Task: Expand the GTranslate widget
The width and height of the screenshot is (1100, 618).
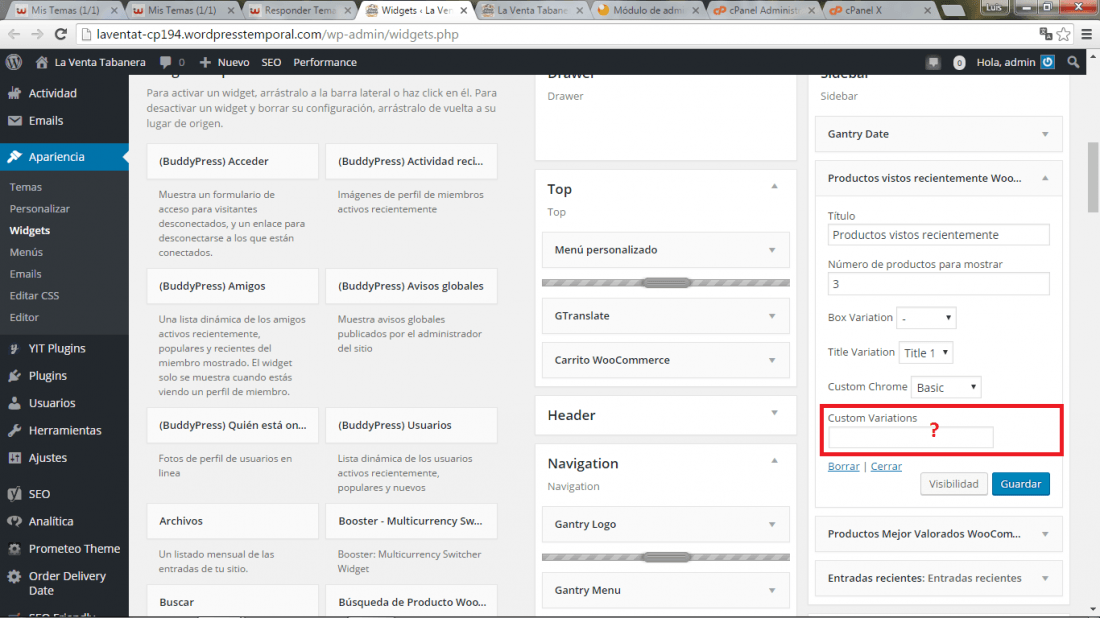Action: (x=772, y=316)
